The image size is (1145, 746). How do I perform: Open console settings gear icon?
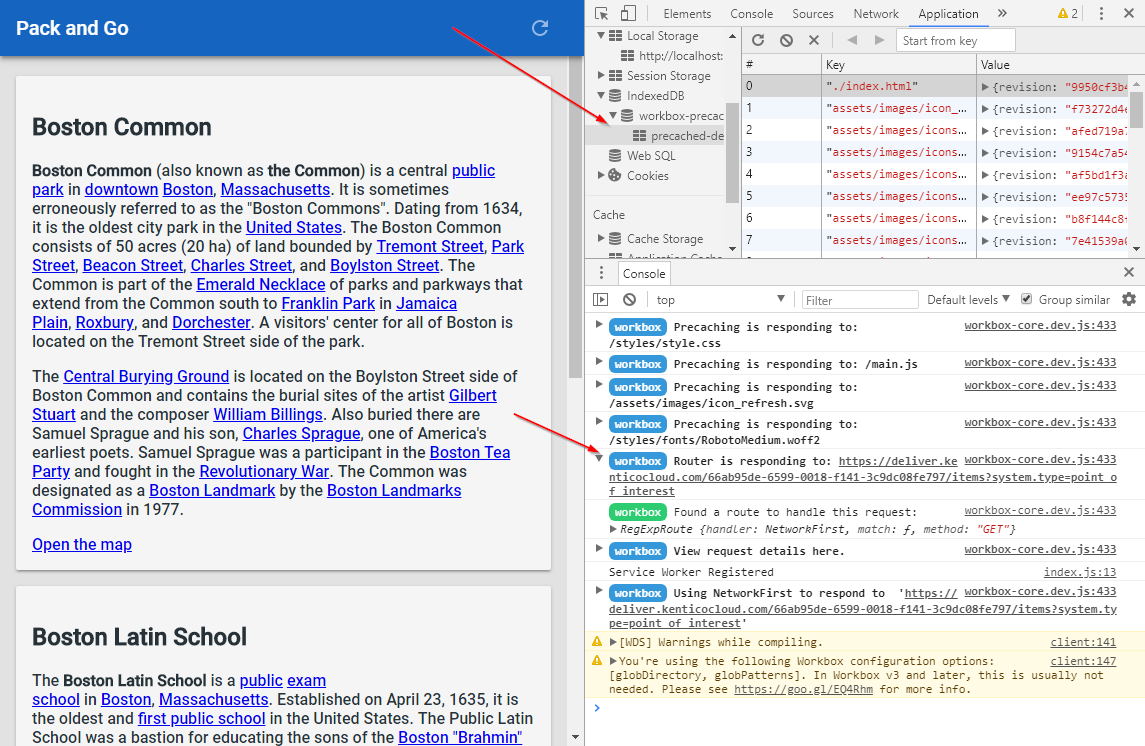click(1129, 300)
